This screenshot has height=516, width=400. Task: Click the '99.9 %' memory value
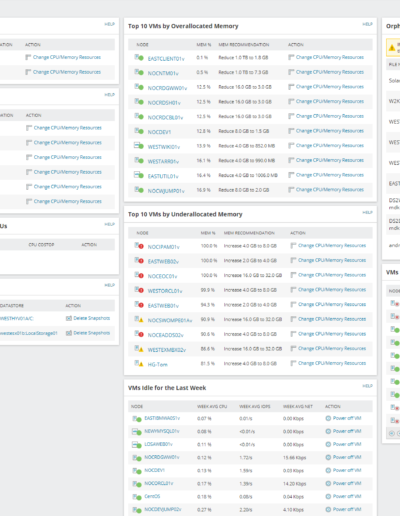point(208,290)
